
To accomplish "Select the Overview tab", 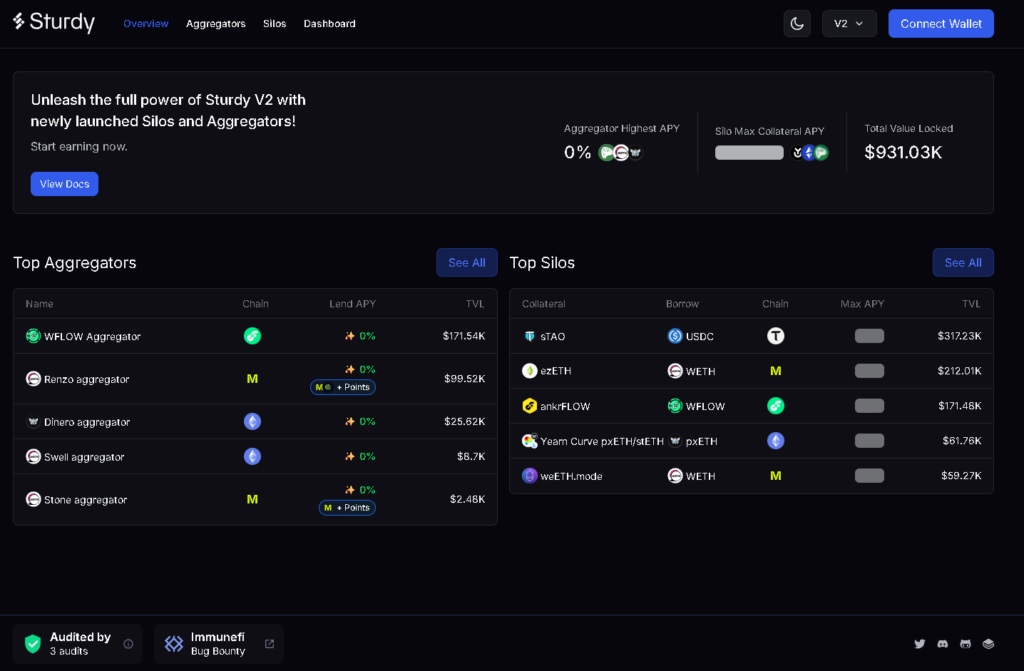I will [x=146, y=23].
